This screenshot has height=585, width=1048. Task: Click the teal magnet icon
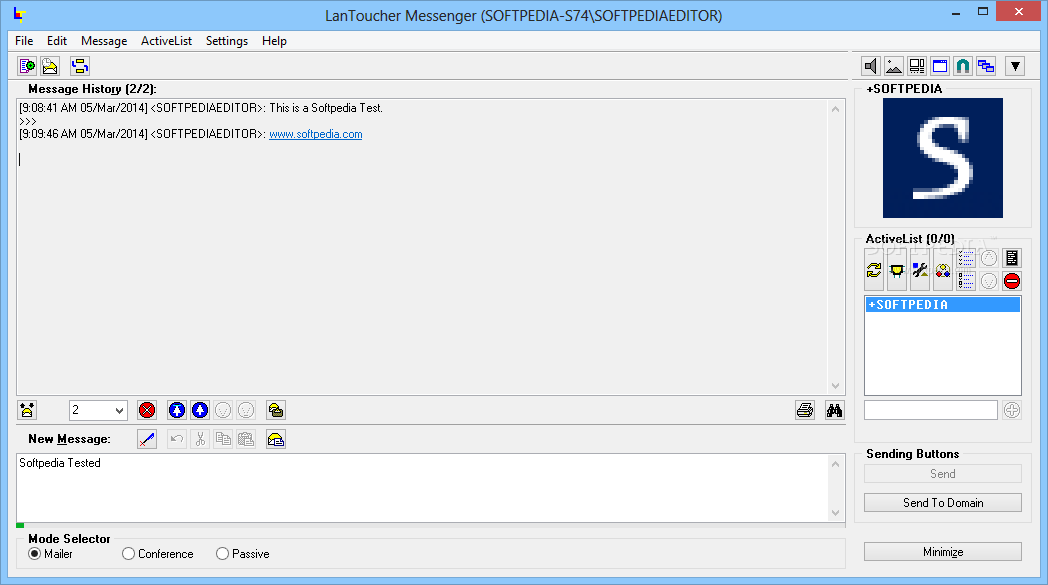coord(962,66)
